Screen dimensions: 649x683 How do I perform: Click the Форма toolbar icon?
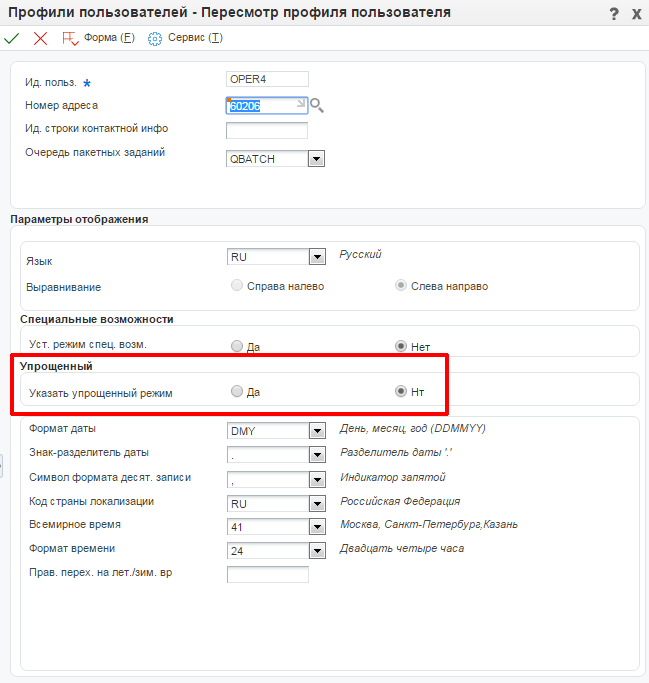pyautogui.click(x=70, y=38)
